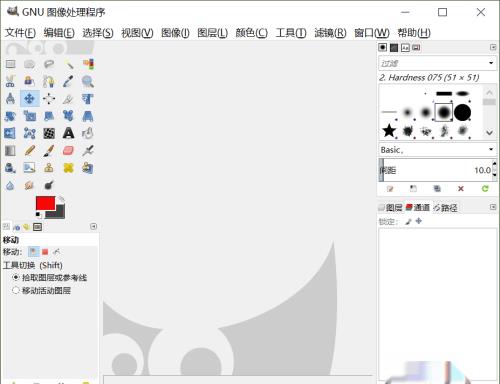Image resolution: width=500 pixels, height=384 pixels.
Task: Expand the Basic brush tag dropdown
Action: pos(491,149)
